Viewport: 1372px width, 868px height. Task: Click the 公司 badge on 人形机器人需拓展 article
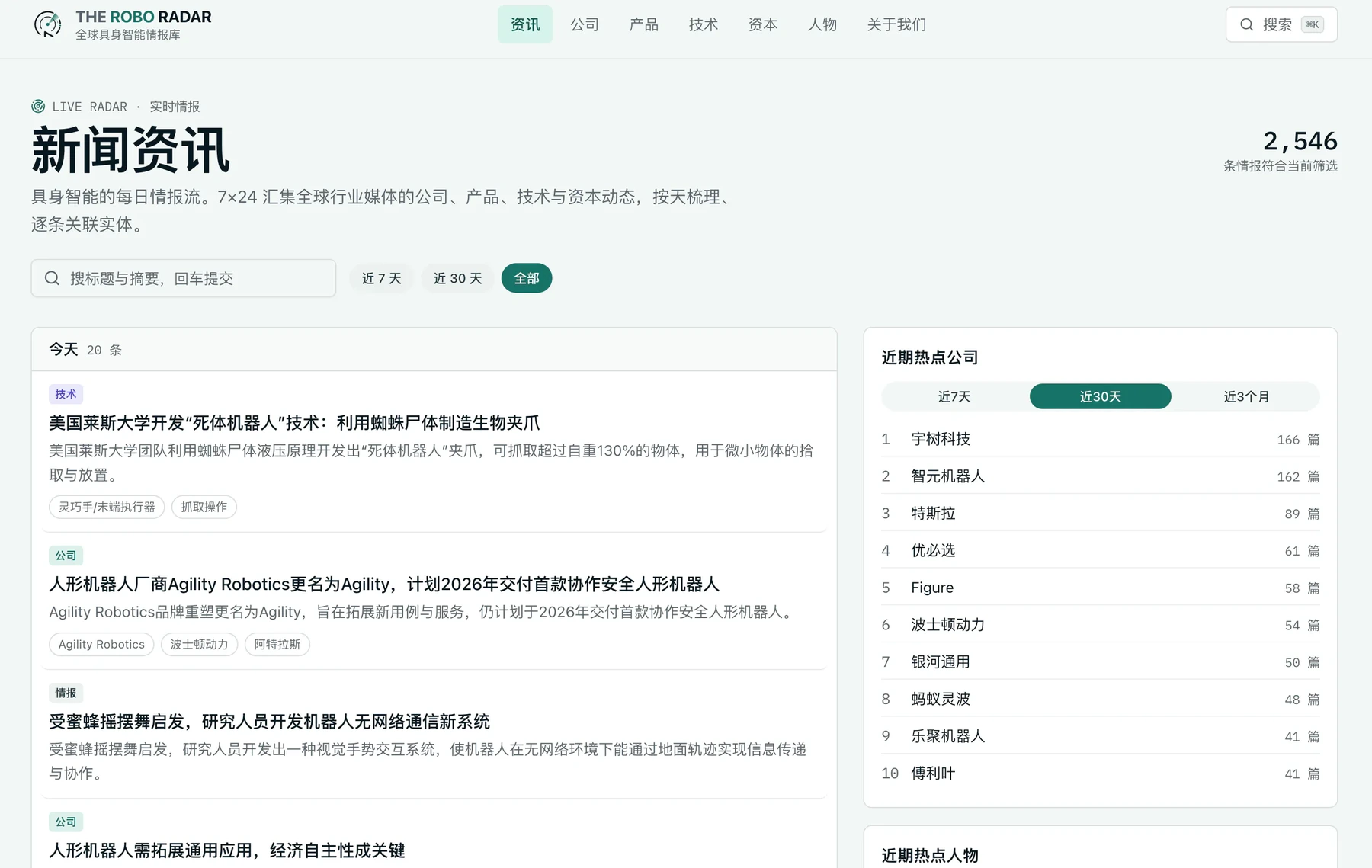click(x=66, y=822)
